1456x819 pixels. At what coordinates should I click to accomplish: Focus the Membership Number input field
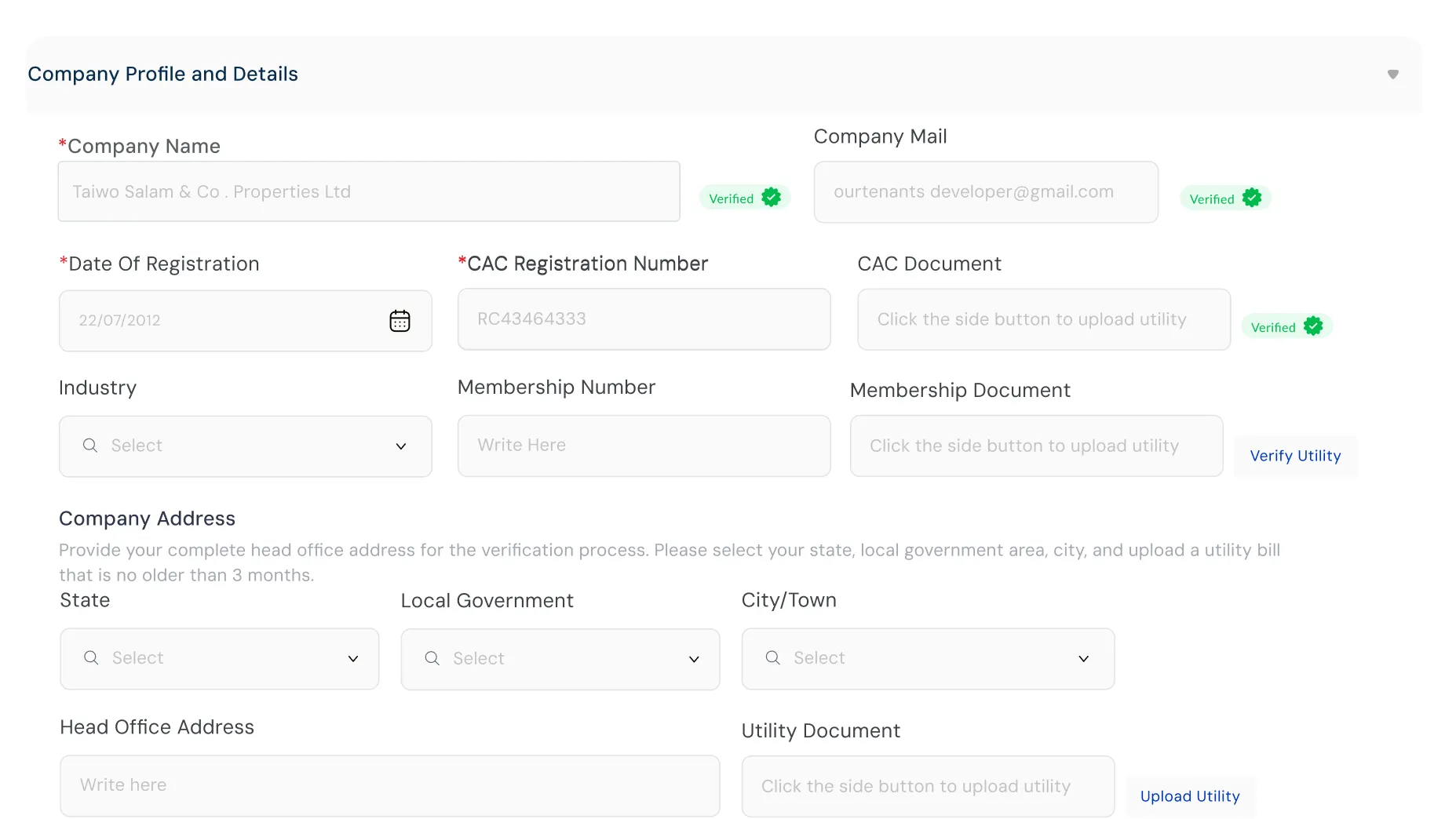(x=644, y=446)
